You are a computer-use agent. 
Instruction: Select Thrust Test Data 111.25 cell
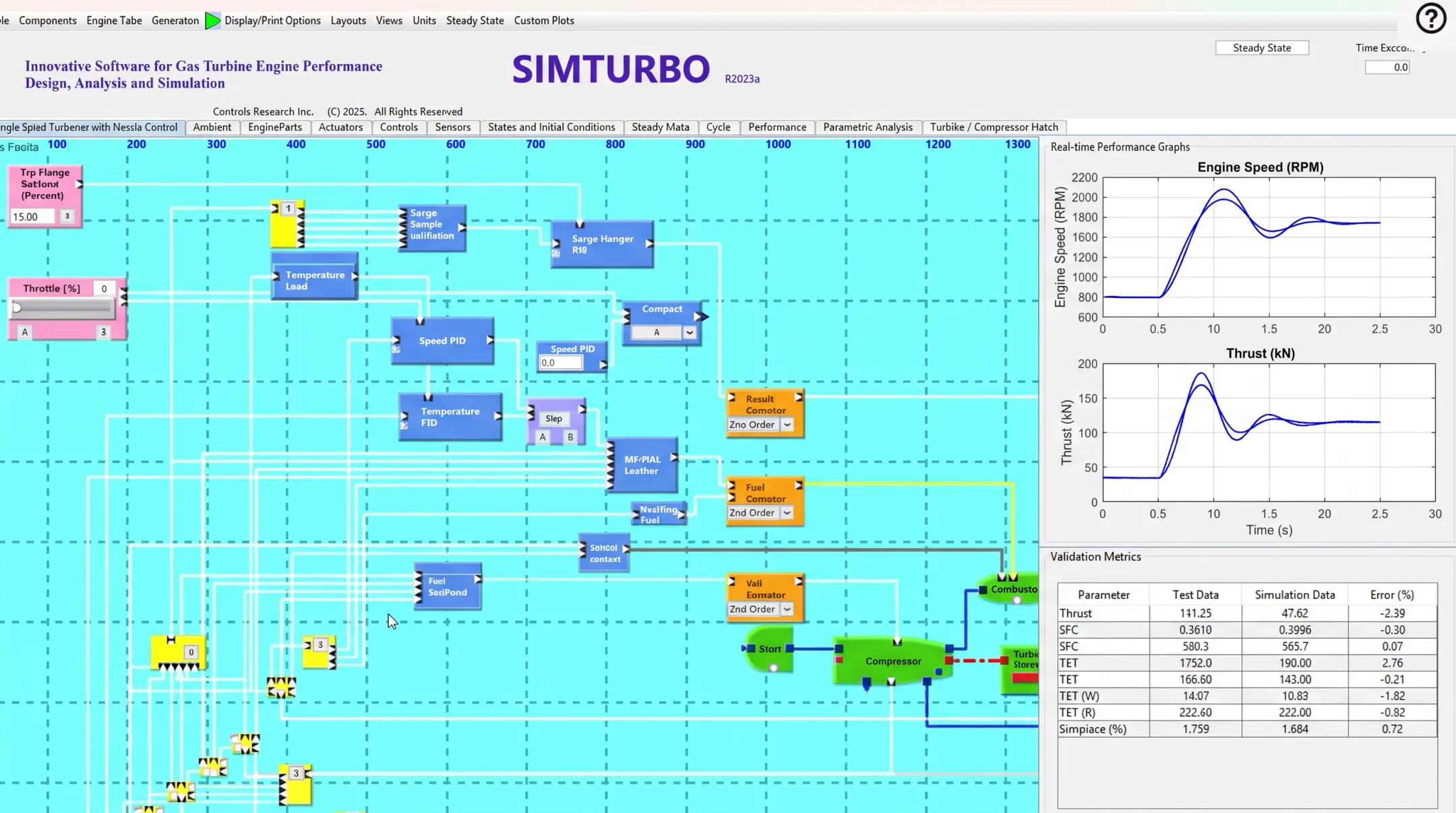point(1195,613)
